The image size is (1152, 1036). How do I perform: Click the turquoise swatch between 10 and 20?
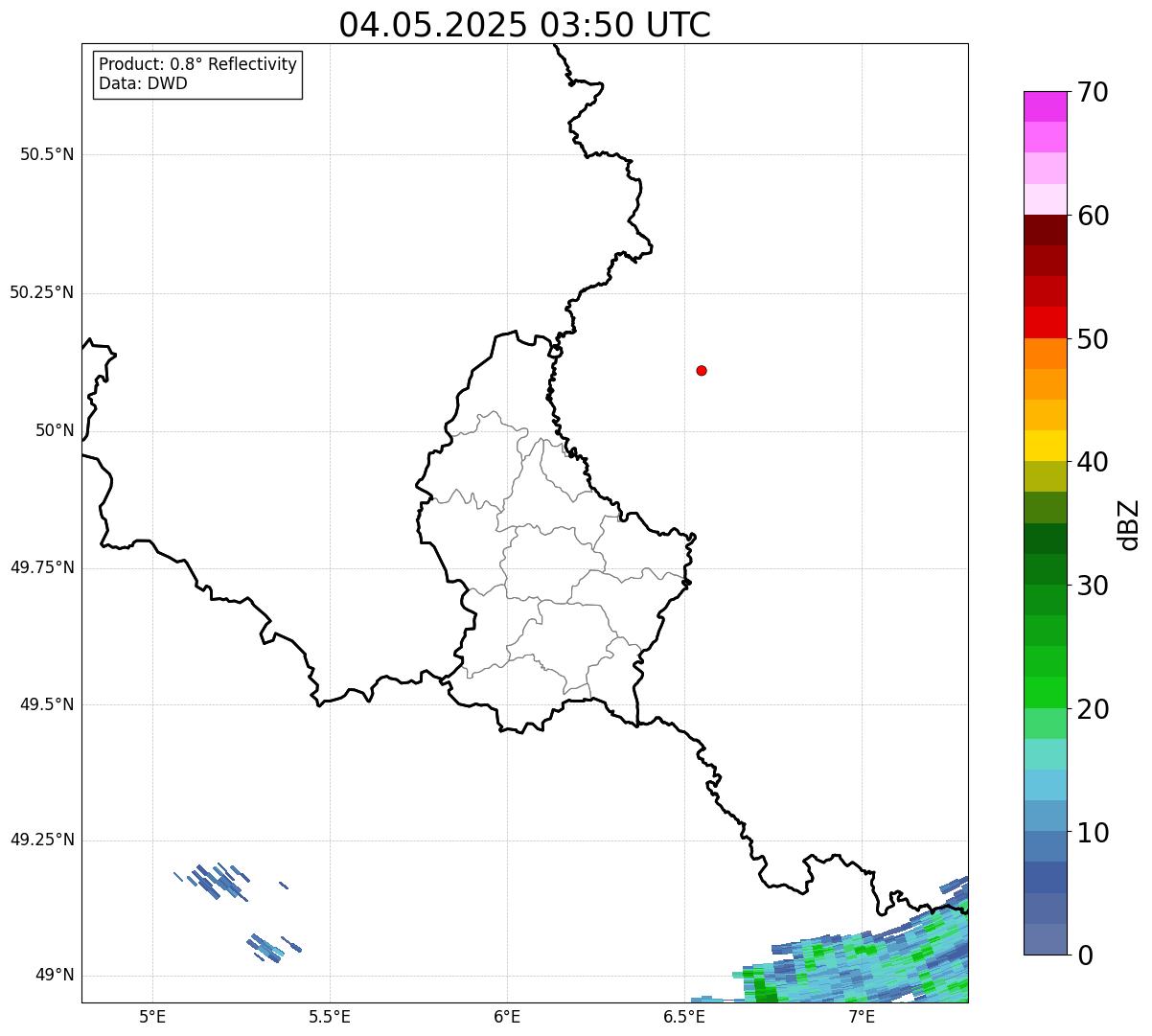pyautogui.click(x=1045, y=754)
